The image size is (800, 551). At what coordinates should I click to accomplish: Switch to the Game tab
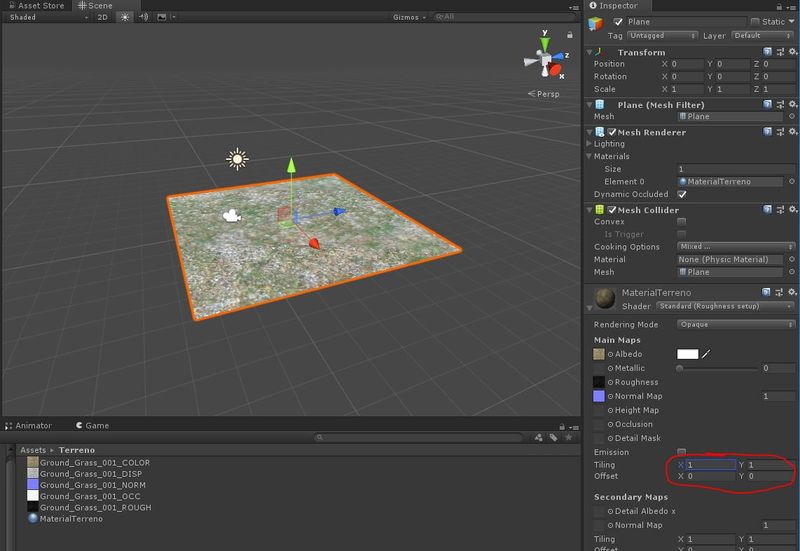(92, 425)
